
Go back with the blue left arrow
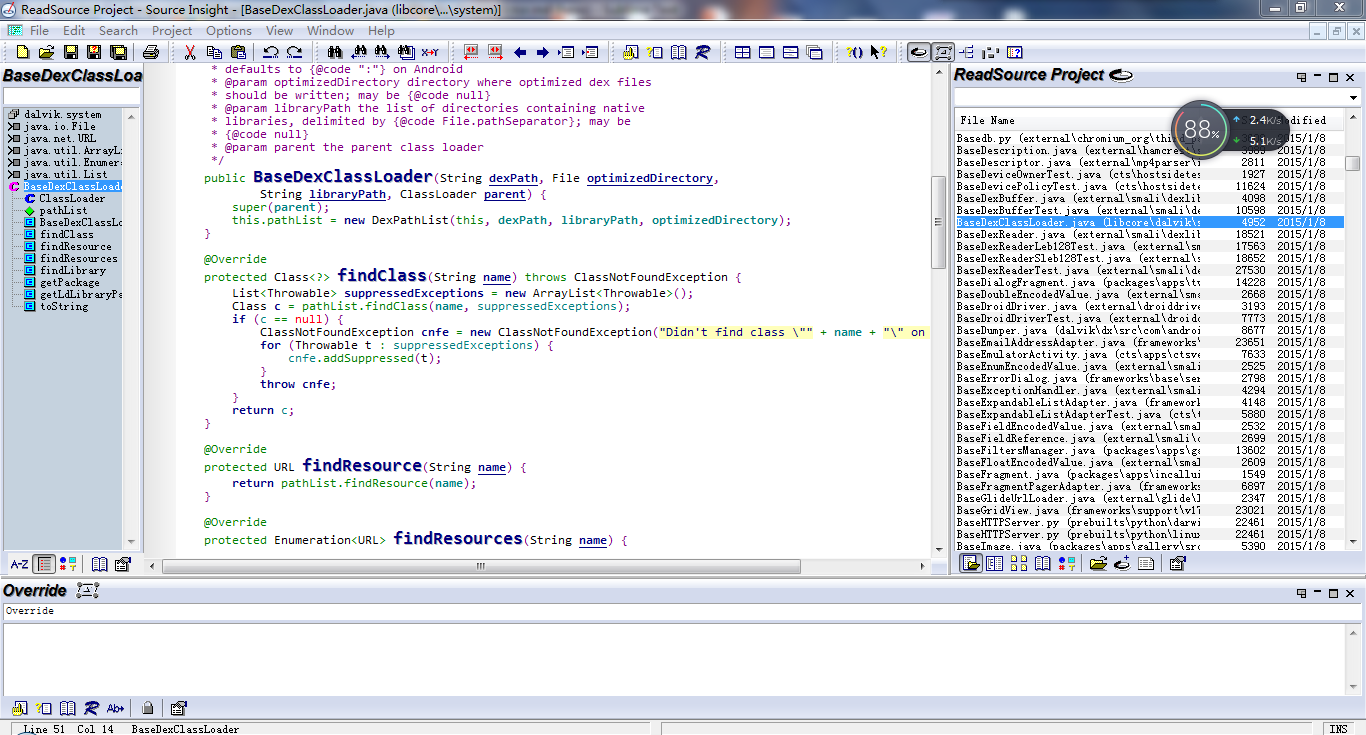tap(520, 52)
